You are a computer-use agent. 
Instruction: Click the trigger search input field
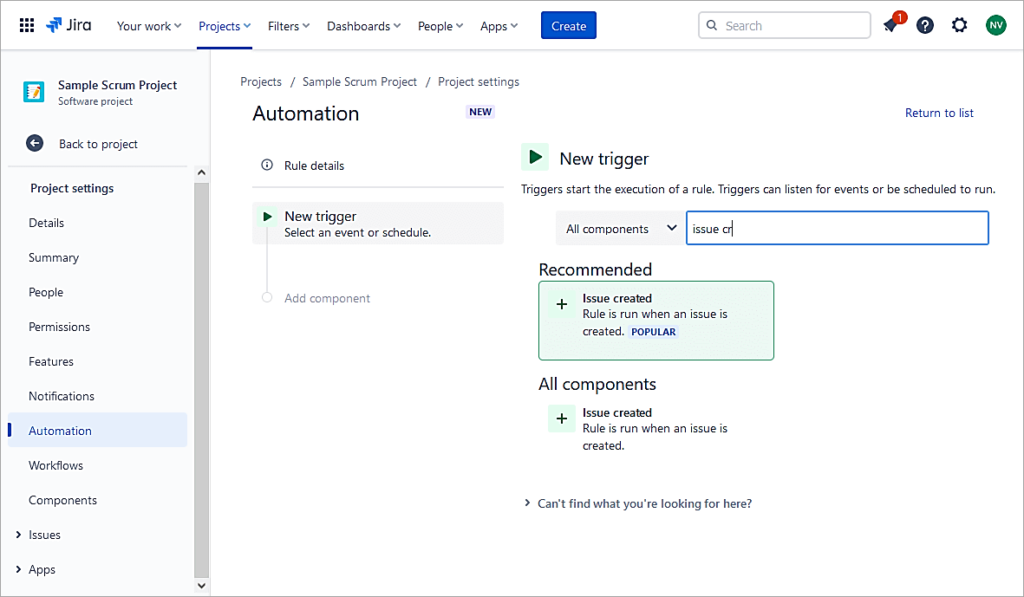836,228
